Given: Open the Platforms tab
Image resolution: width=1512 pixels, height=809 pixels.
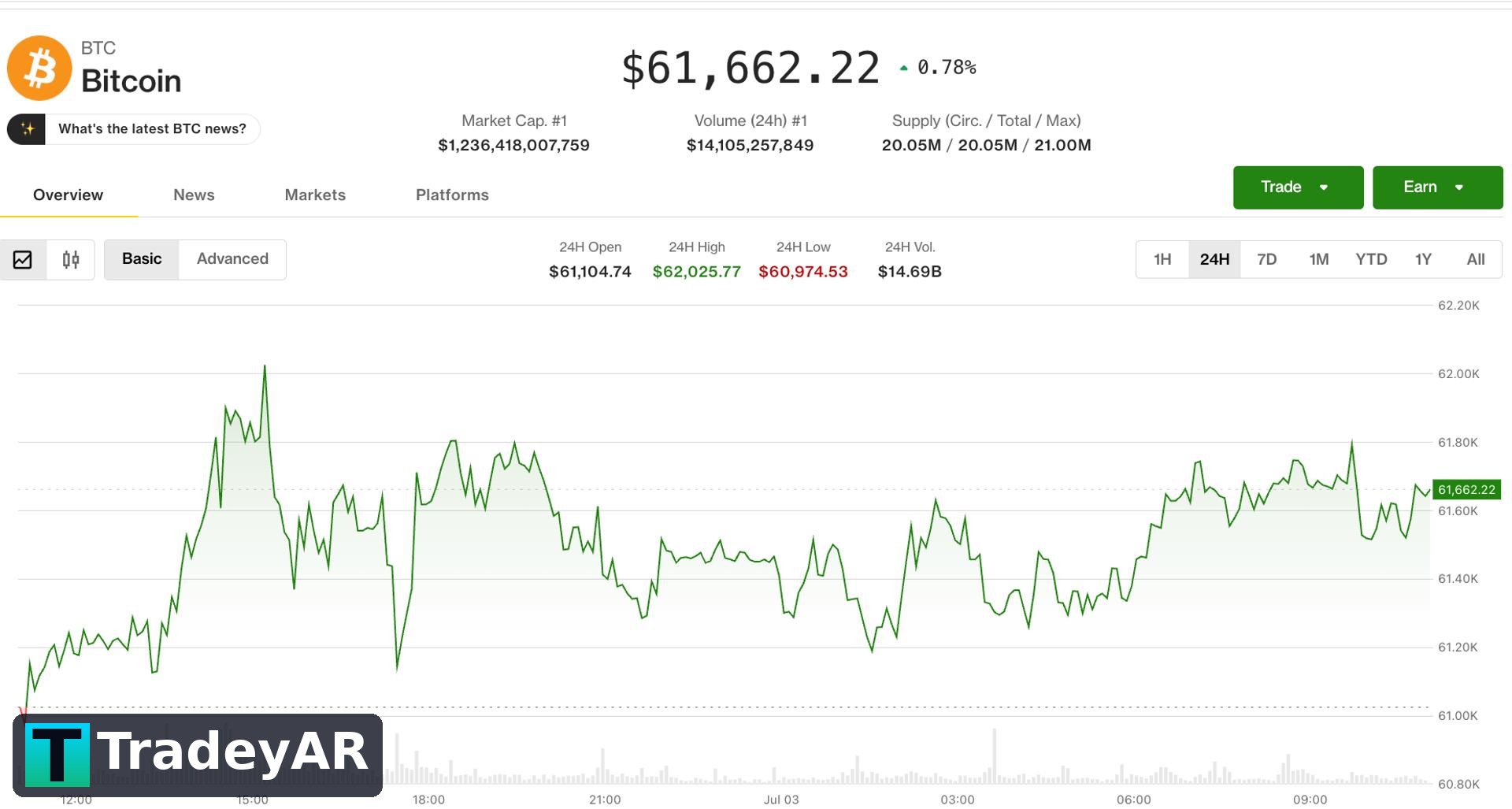Looking at the screenshot, I should (452, 195).
